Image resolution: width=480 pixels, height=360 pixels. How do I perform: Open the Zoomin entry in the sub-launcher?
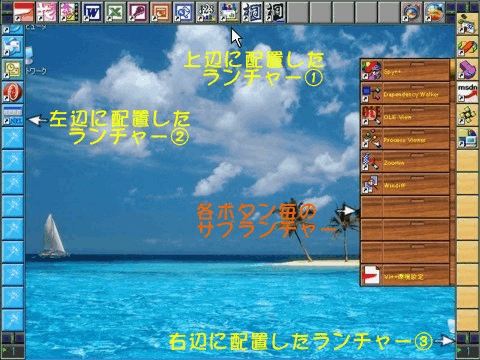[x=406, y=162]
